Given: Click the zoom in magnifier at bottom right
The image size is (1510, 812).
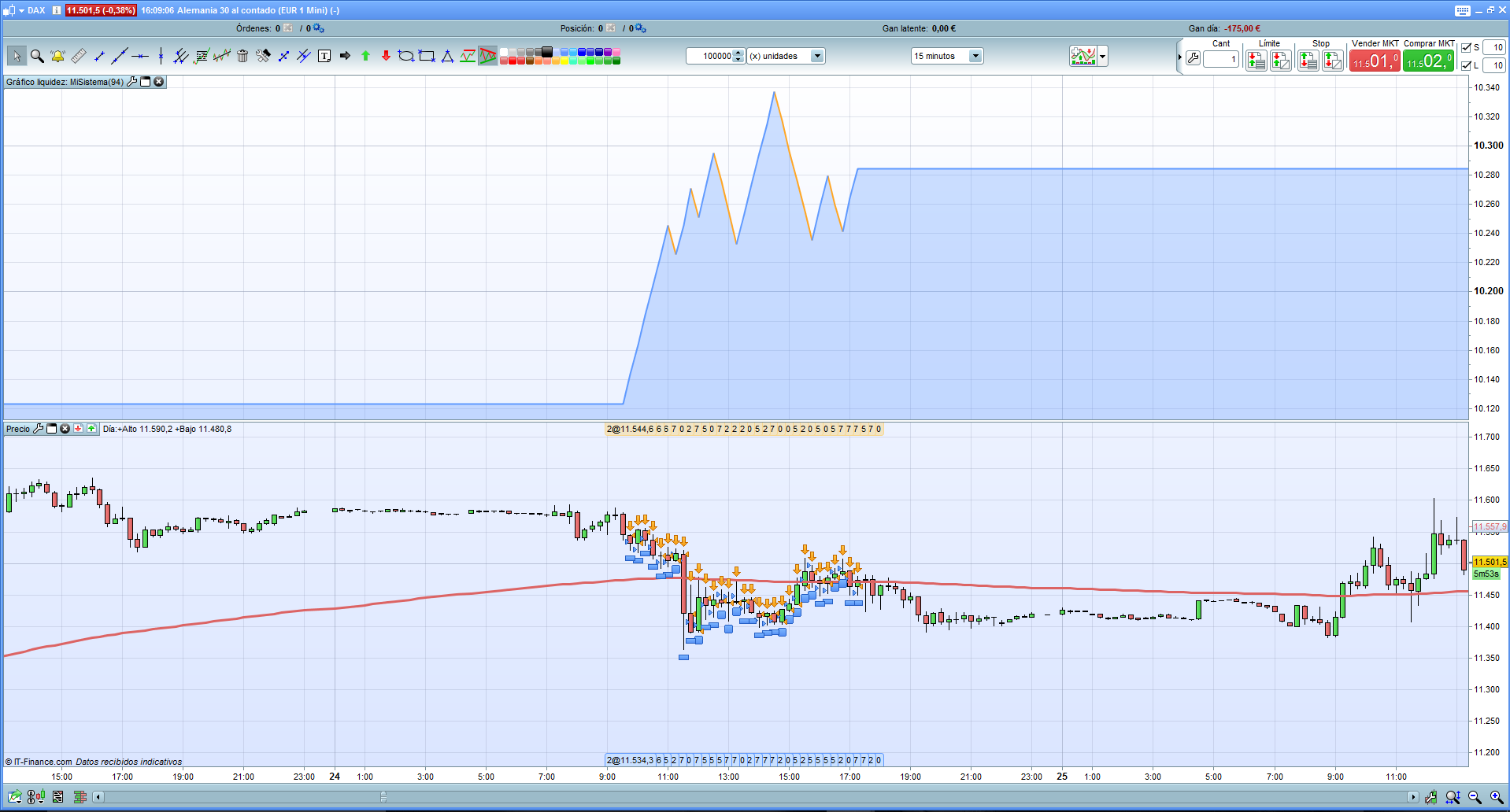Looking at the screenshot, I should (1497, 797).
